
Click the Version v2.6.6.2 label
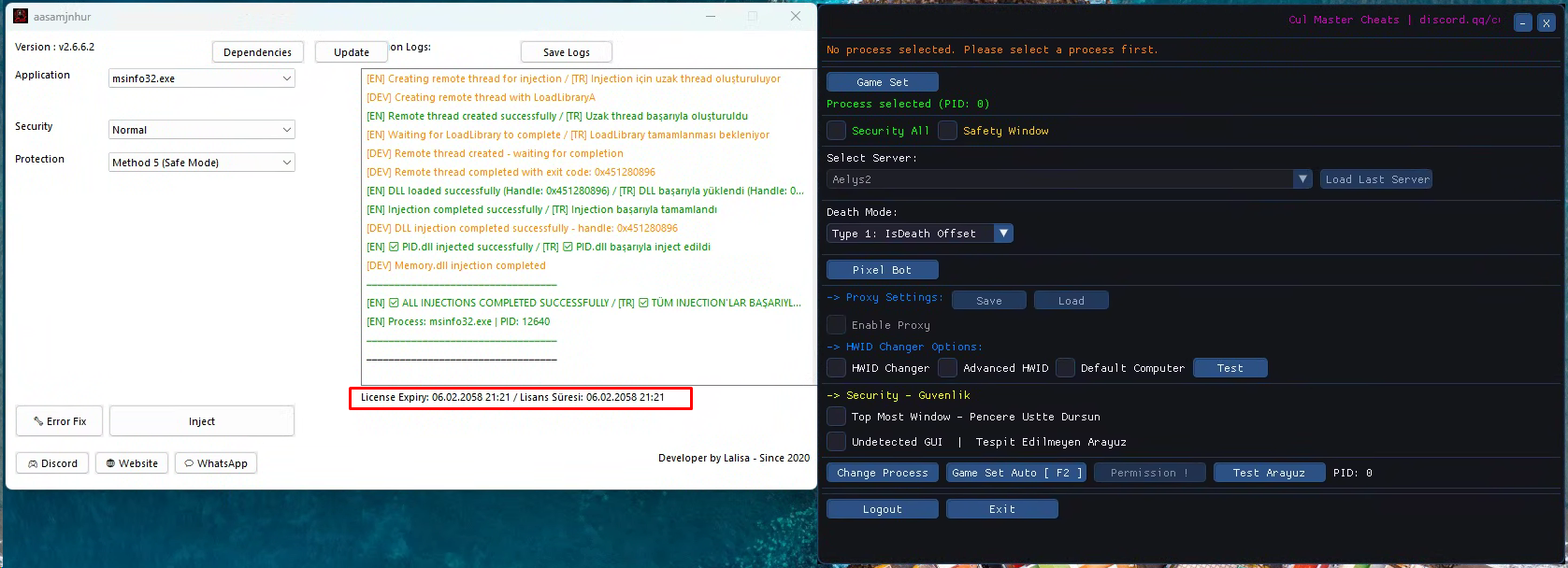pos(54,47)
